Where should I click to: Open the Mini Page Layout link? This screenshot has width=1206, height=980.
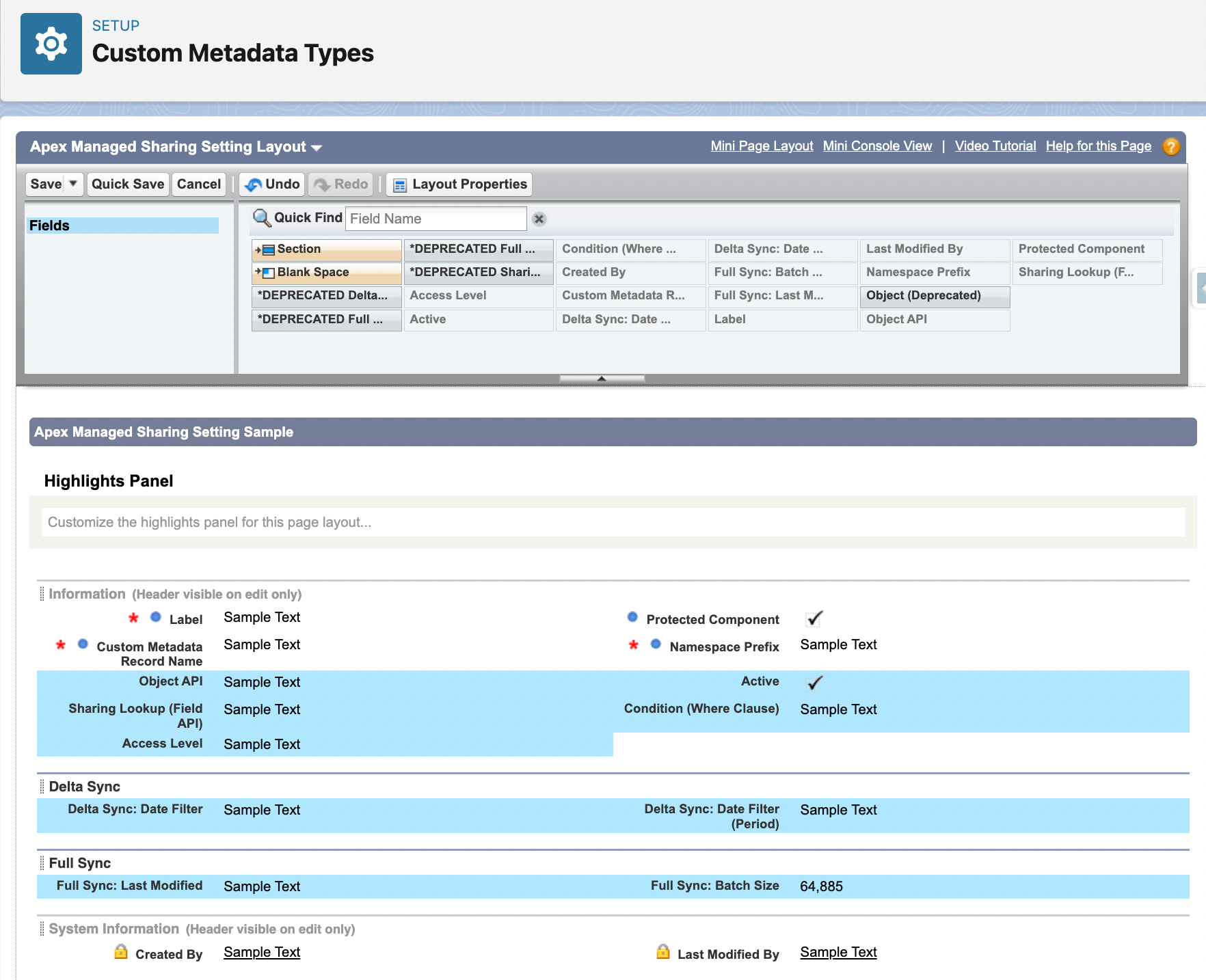click(762, 146)
